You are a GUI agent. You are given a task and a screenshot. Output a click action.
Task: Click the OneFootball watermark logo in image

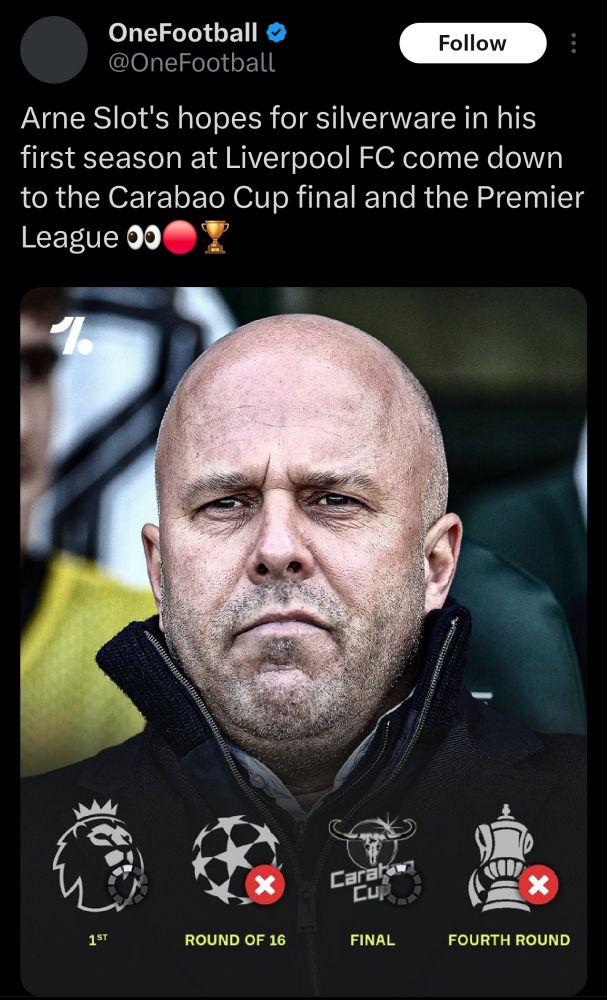click(72, 335)
